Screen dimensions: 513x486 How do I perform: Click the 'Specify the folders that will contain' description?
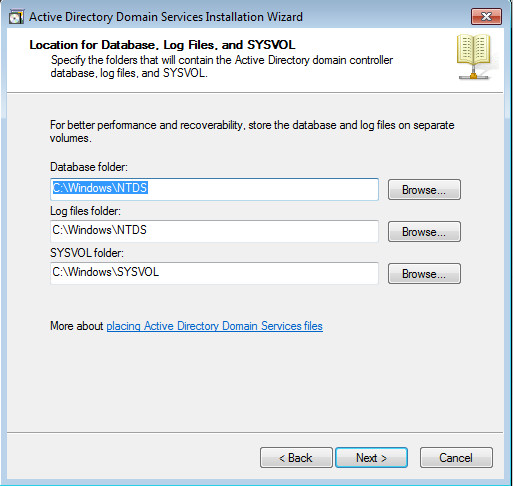coord(222,66)
